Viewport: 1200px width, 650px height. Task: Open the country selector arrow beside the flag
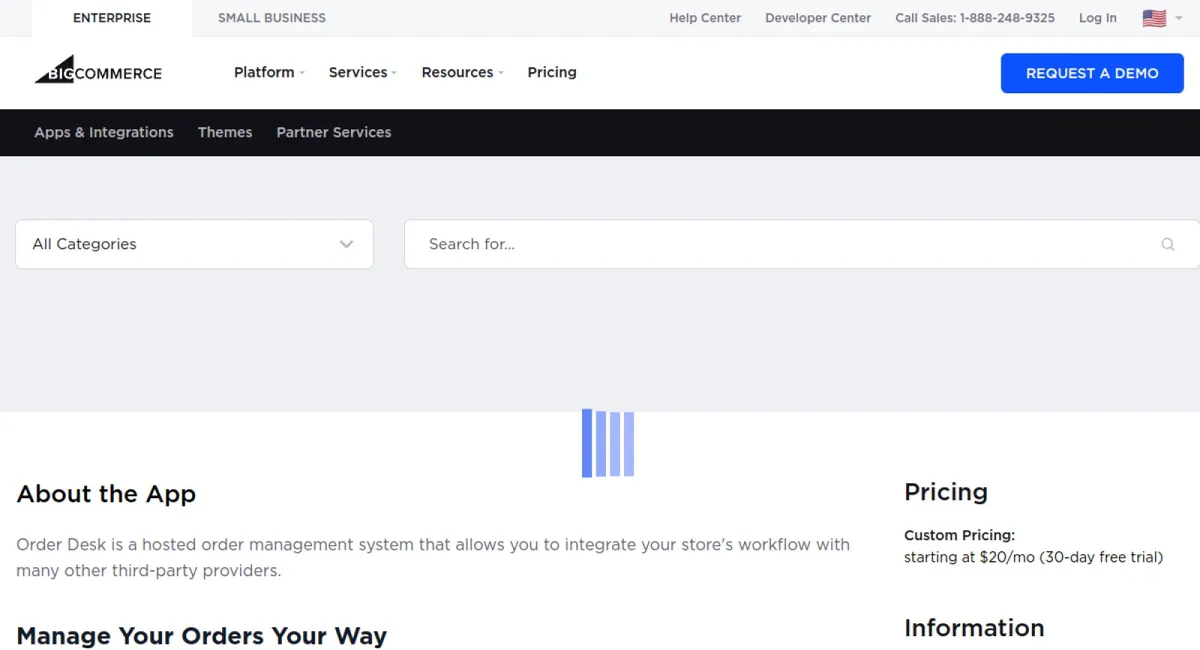pos(1179,18)
